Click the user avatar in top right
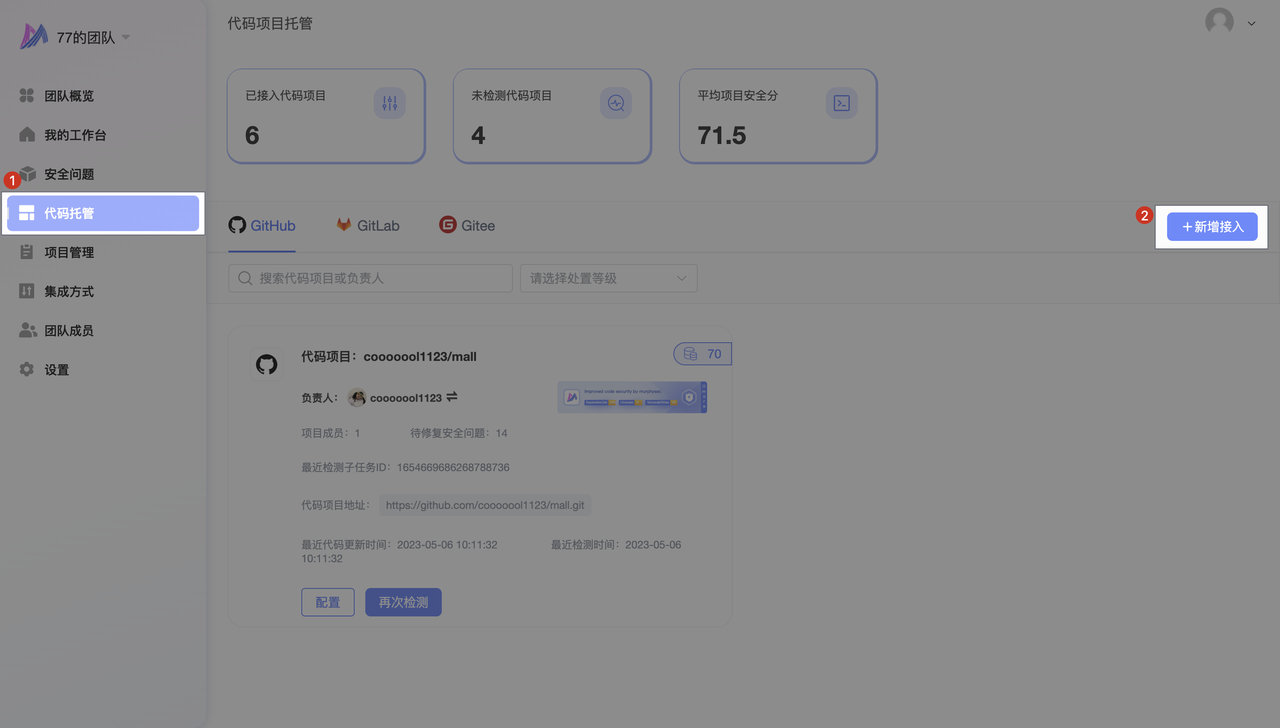Image resolution: width=1280 pixels, height=728 pixels. (x=1219, y=22)
